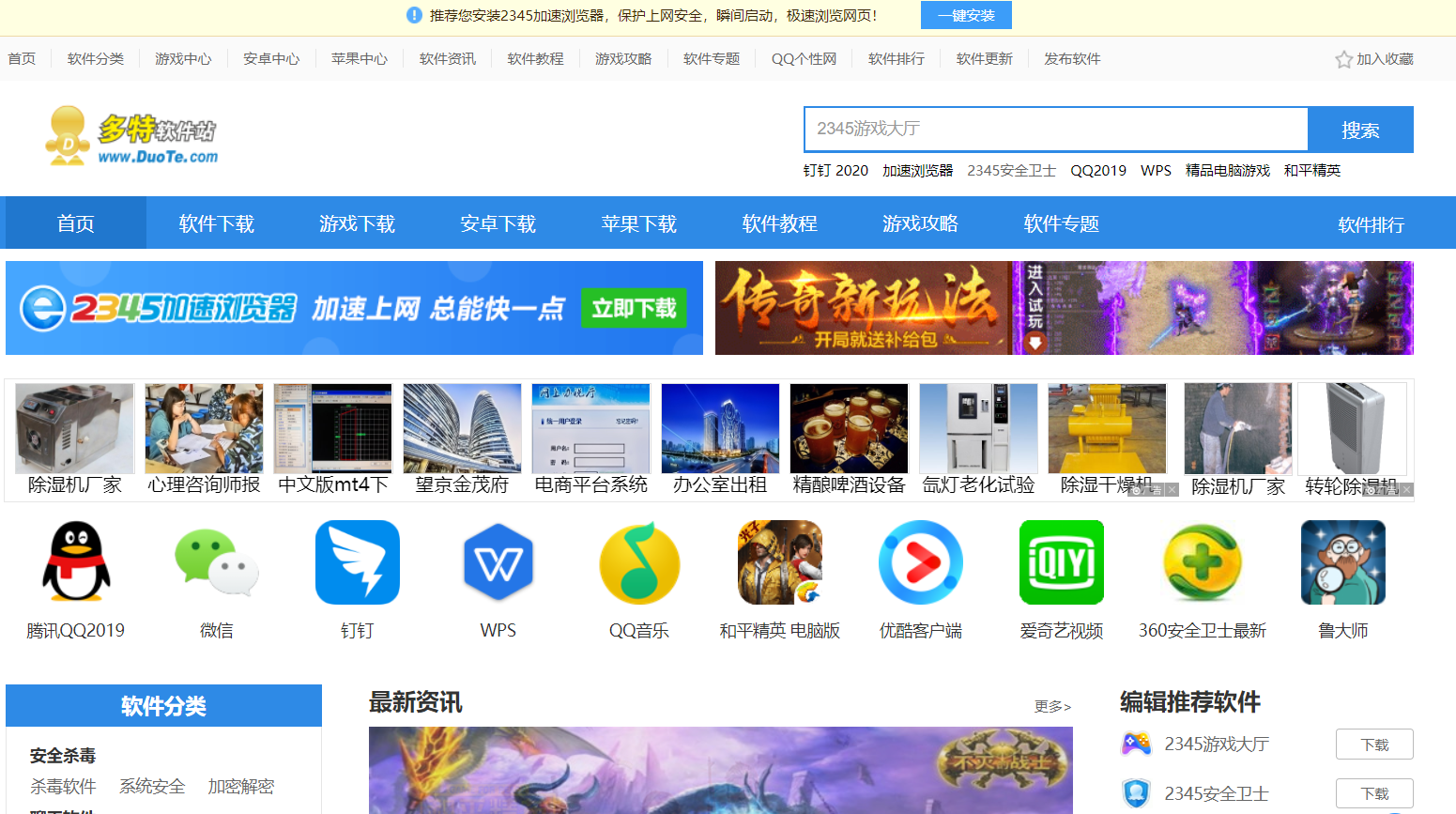Open the DingTalk (钉钉) icon
The image size is (1456, 814).
tap(358, 561)
